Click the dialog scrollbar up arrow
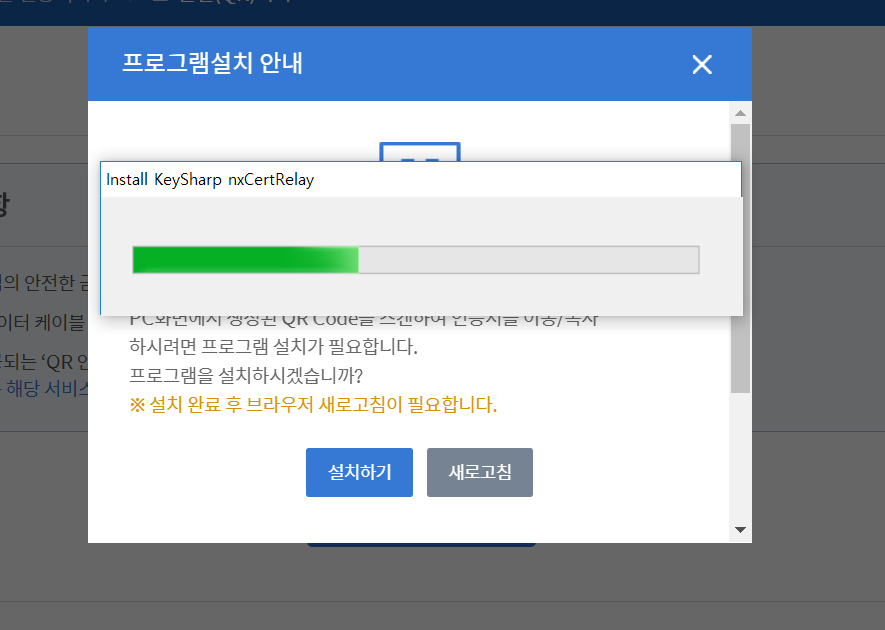 coord(741,113)
